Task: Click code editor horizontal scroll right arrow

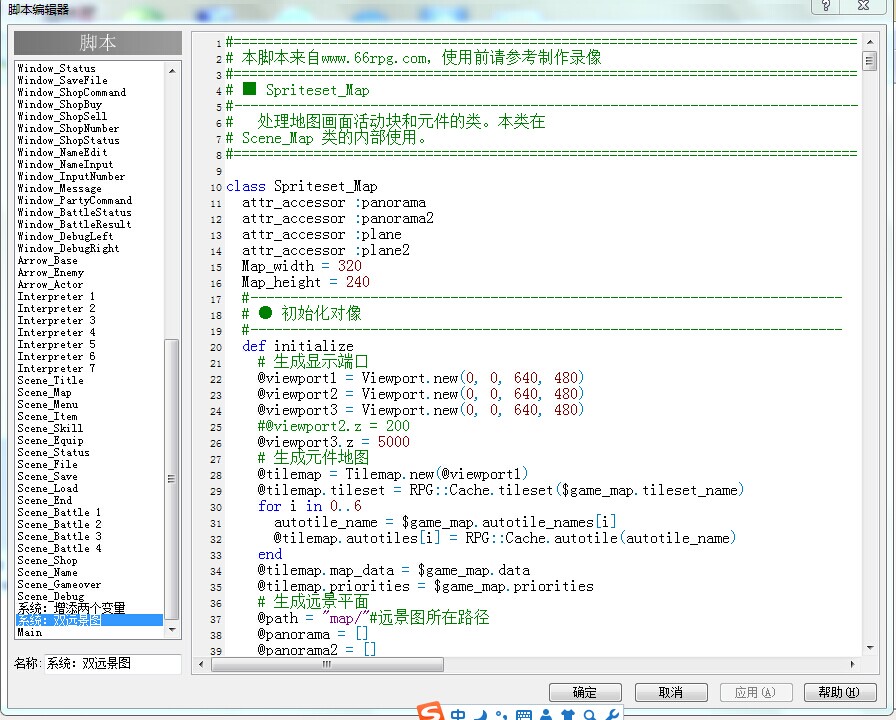Action: [x=853, y=664]
